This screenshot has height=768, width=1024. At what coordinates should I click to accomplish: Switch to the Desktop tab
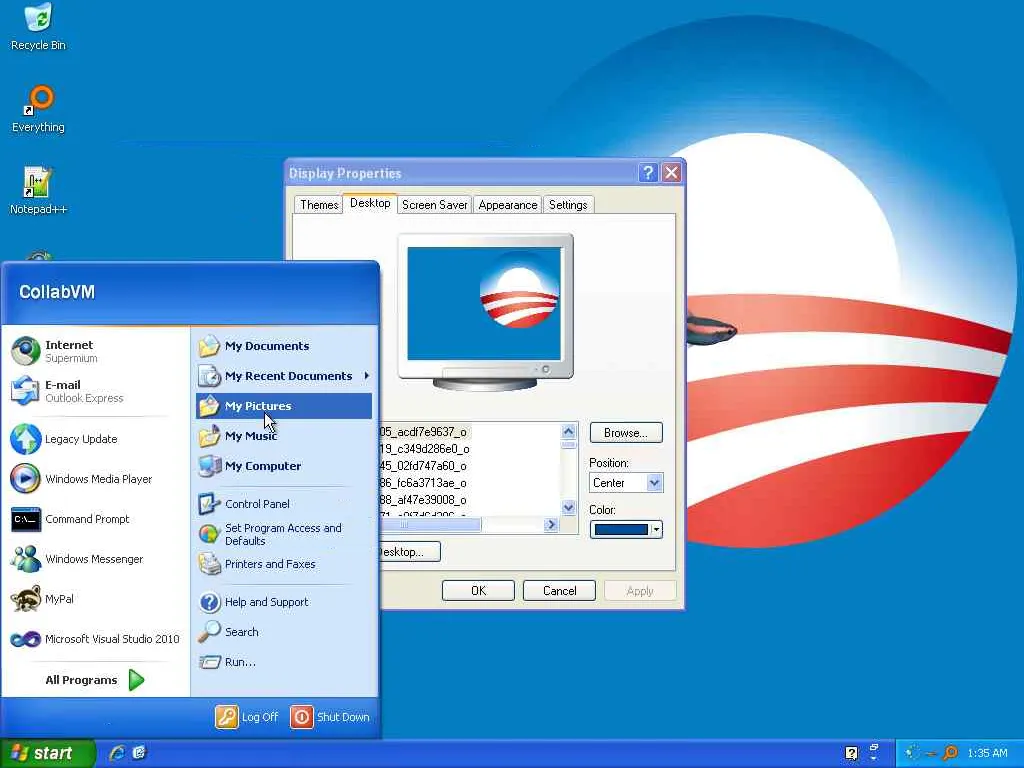(x=370, y=203)
